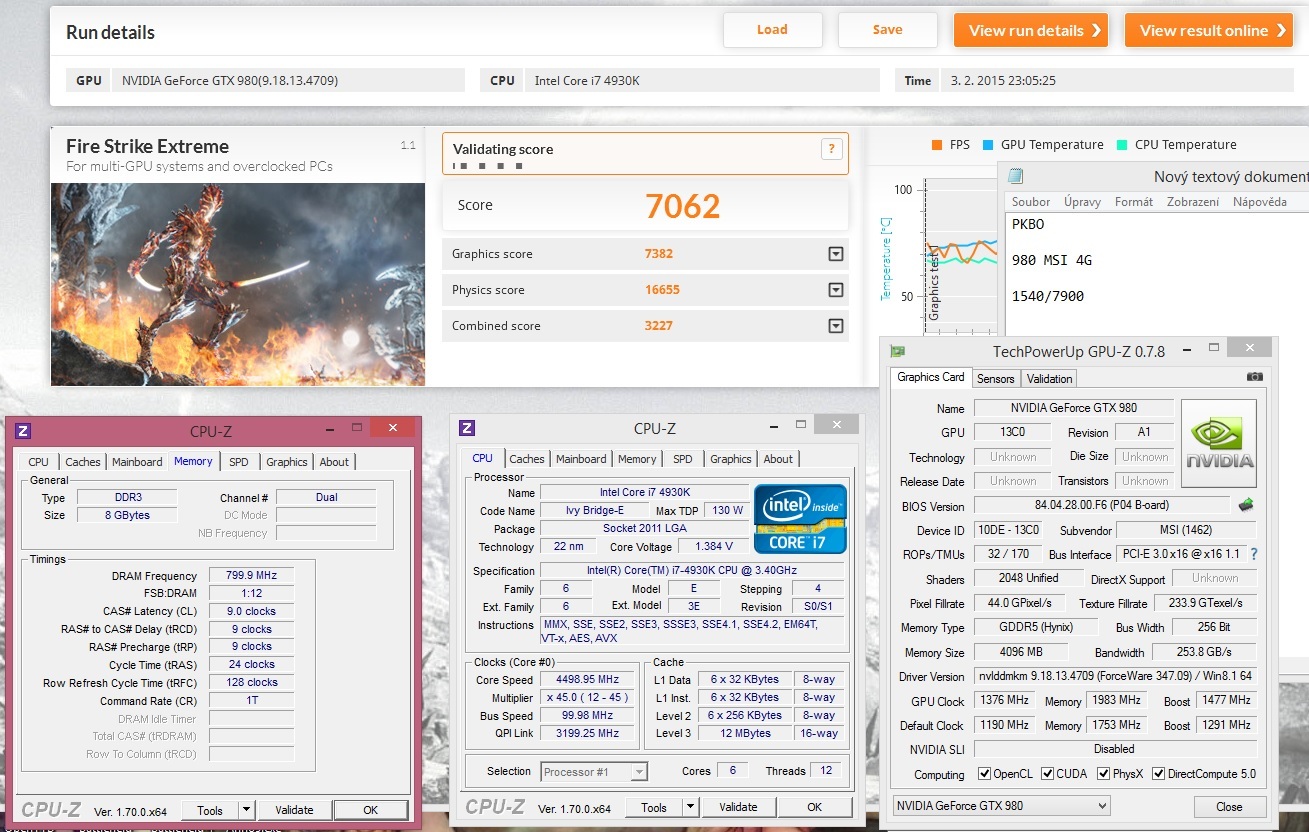1309x832 pixels.
Task: Open Memory tab in the white CPU-Z window
Action: pos(637,459)
